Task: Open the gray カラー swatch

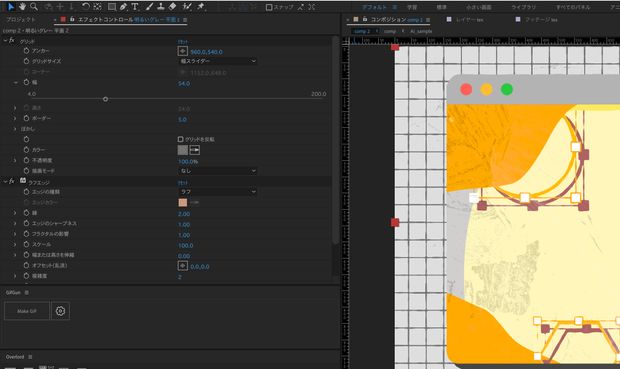Action: pos(183,150)
